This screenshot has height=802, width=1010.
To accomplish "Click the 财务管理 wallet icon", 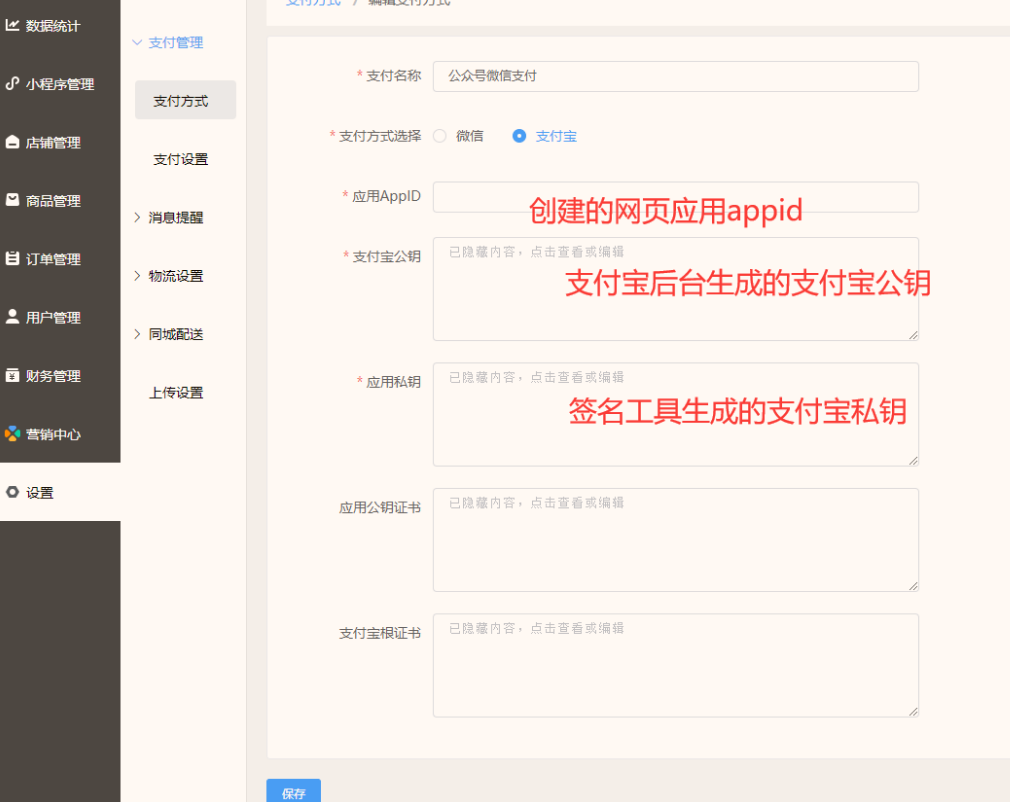I will point(12,376).
